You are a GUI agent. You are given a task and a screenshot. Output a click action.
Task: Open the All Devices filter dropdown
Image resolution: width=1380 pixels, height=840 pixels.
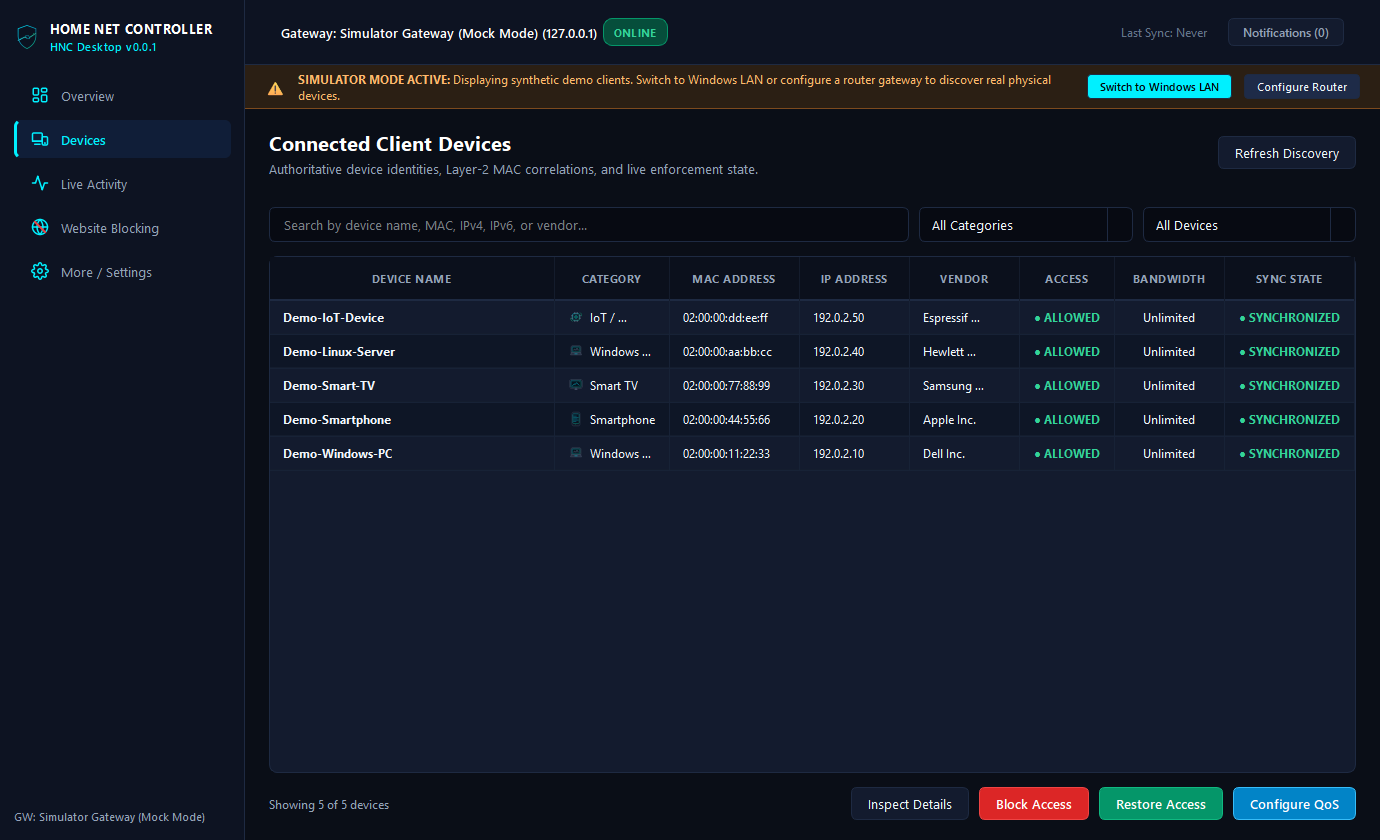click(1249, 225)
